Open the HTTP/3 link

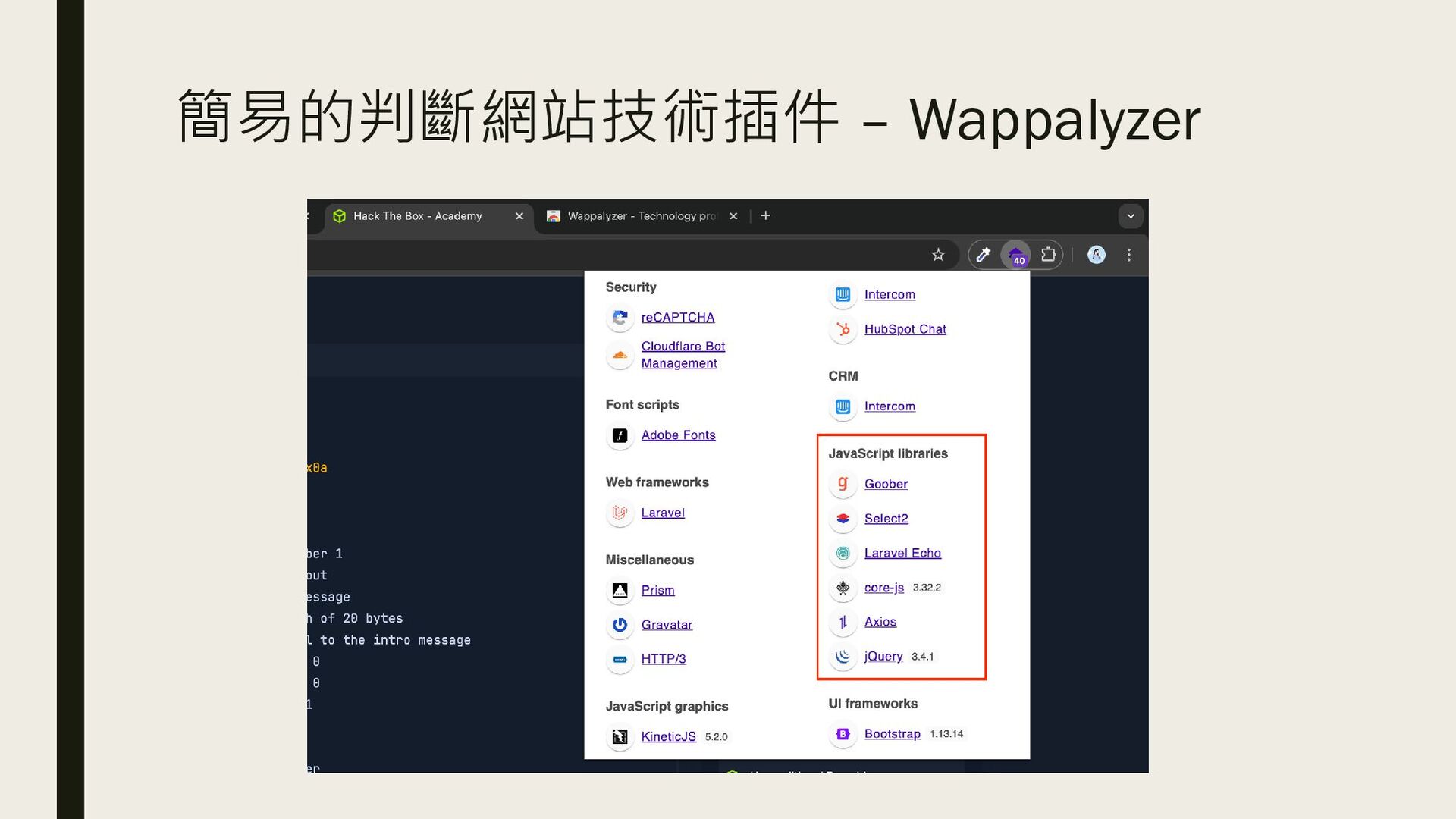tap(664, 659)
